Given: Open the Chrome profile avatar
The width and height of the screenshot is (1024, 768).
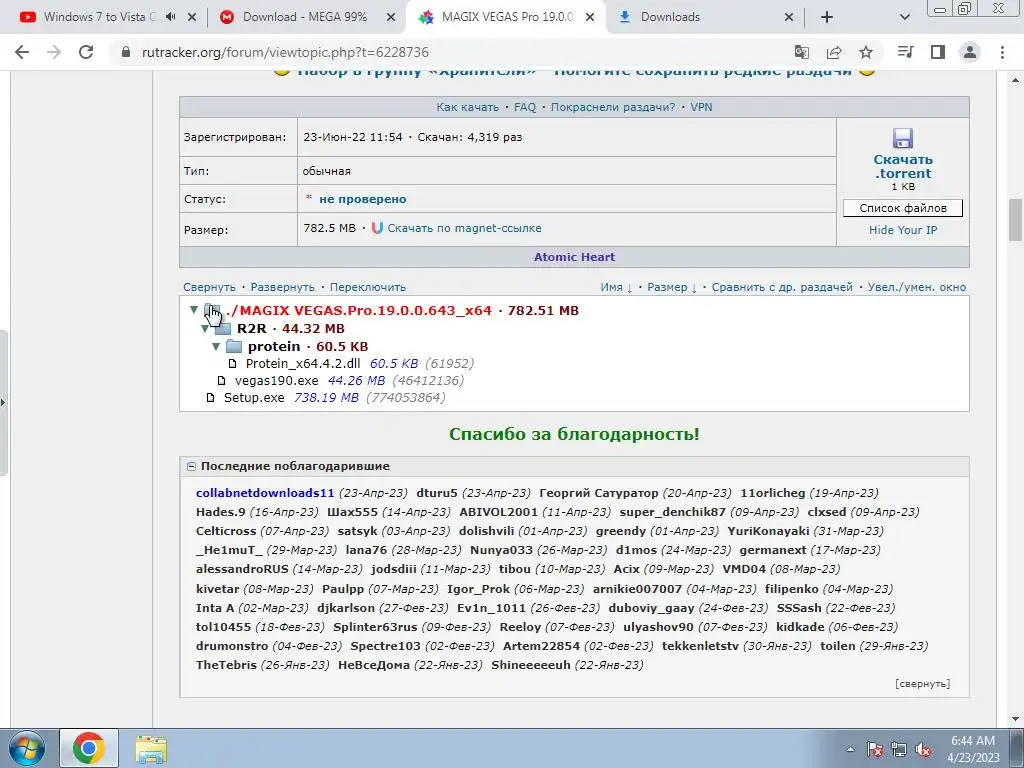Looking at the screenshot, I should pos(970,52).
